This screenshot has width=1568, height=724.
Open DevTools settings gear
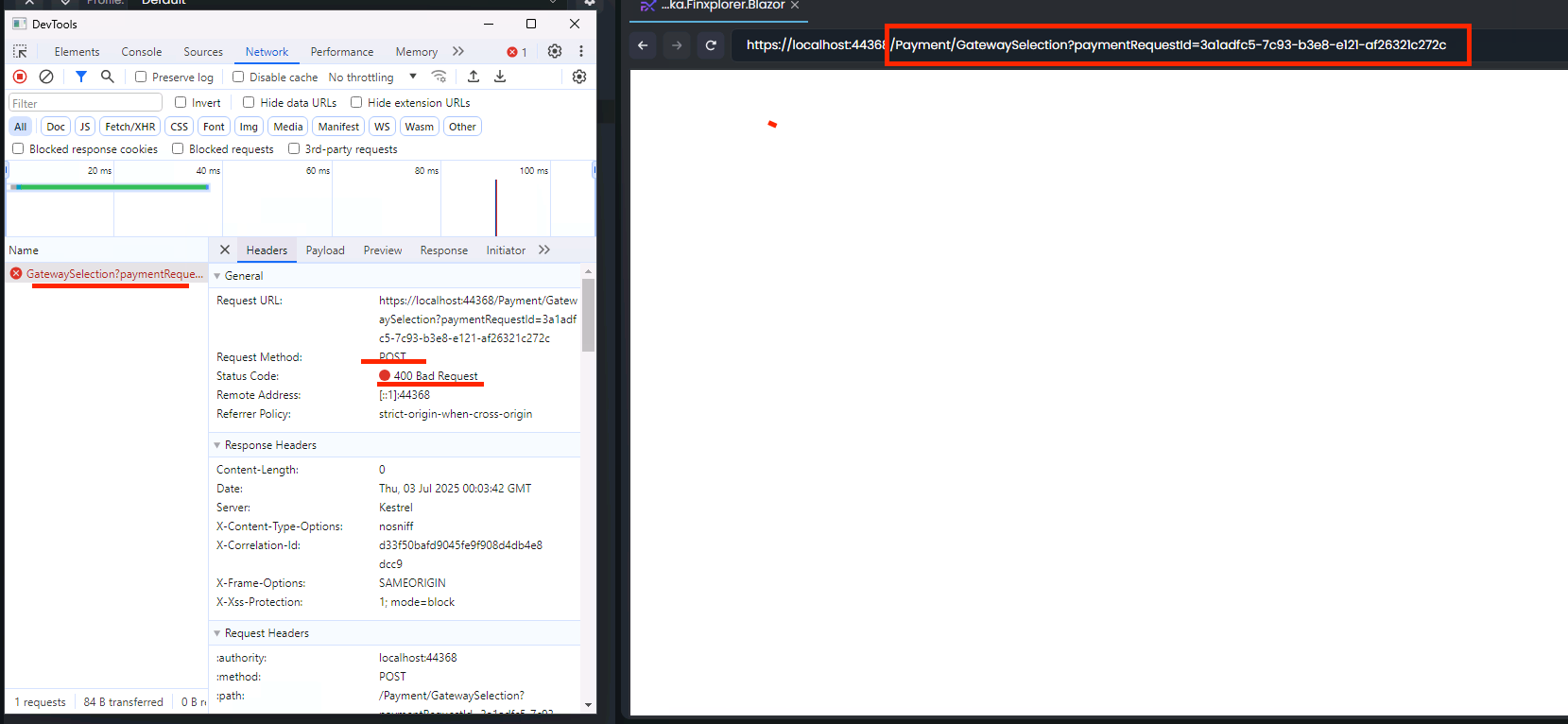click(x=555, y=52)
